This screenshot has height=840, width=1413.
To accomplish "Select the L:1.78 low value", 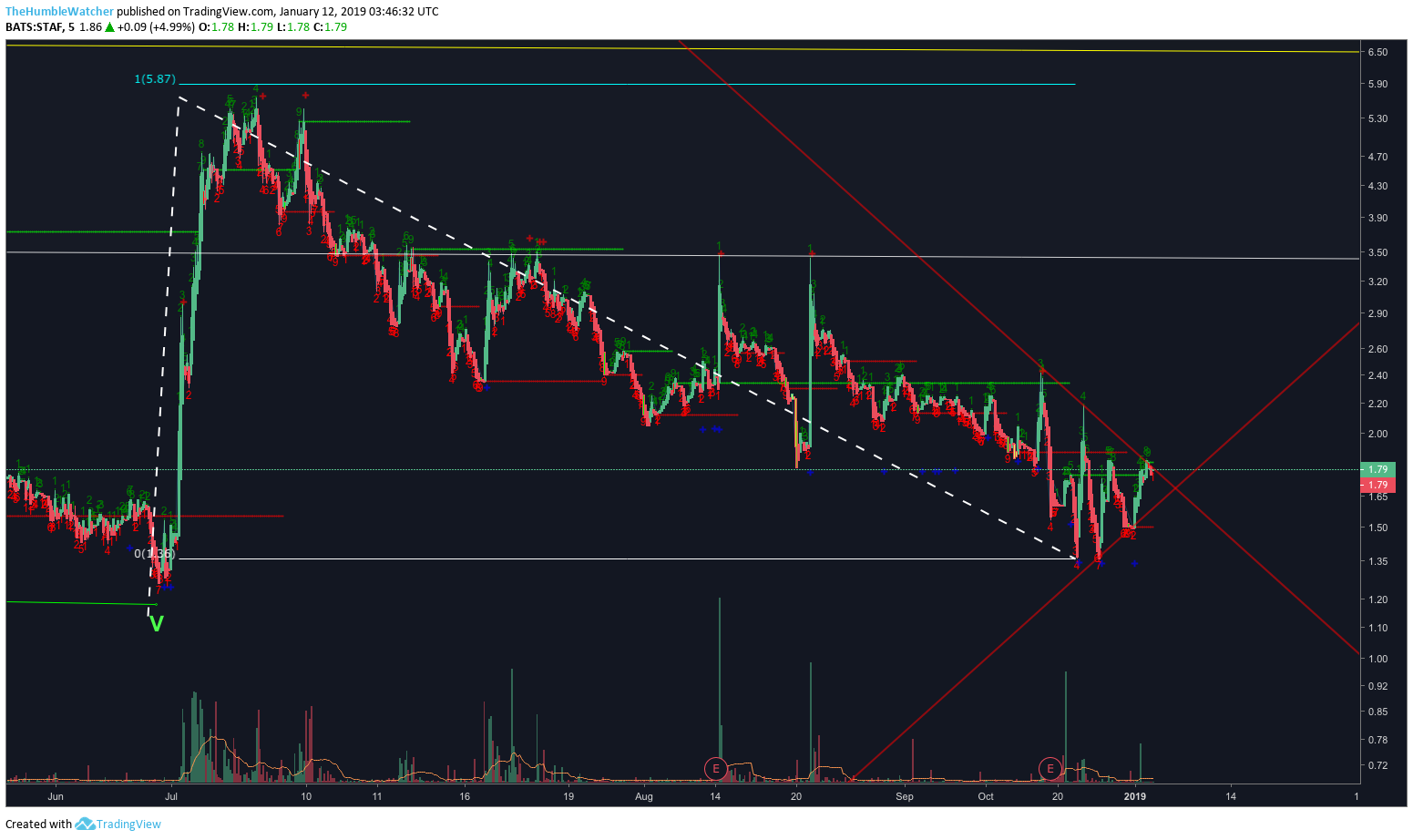I will point(292,27).
